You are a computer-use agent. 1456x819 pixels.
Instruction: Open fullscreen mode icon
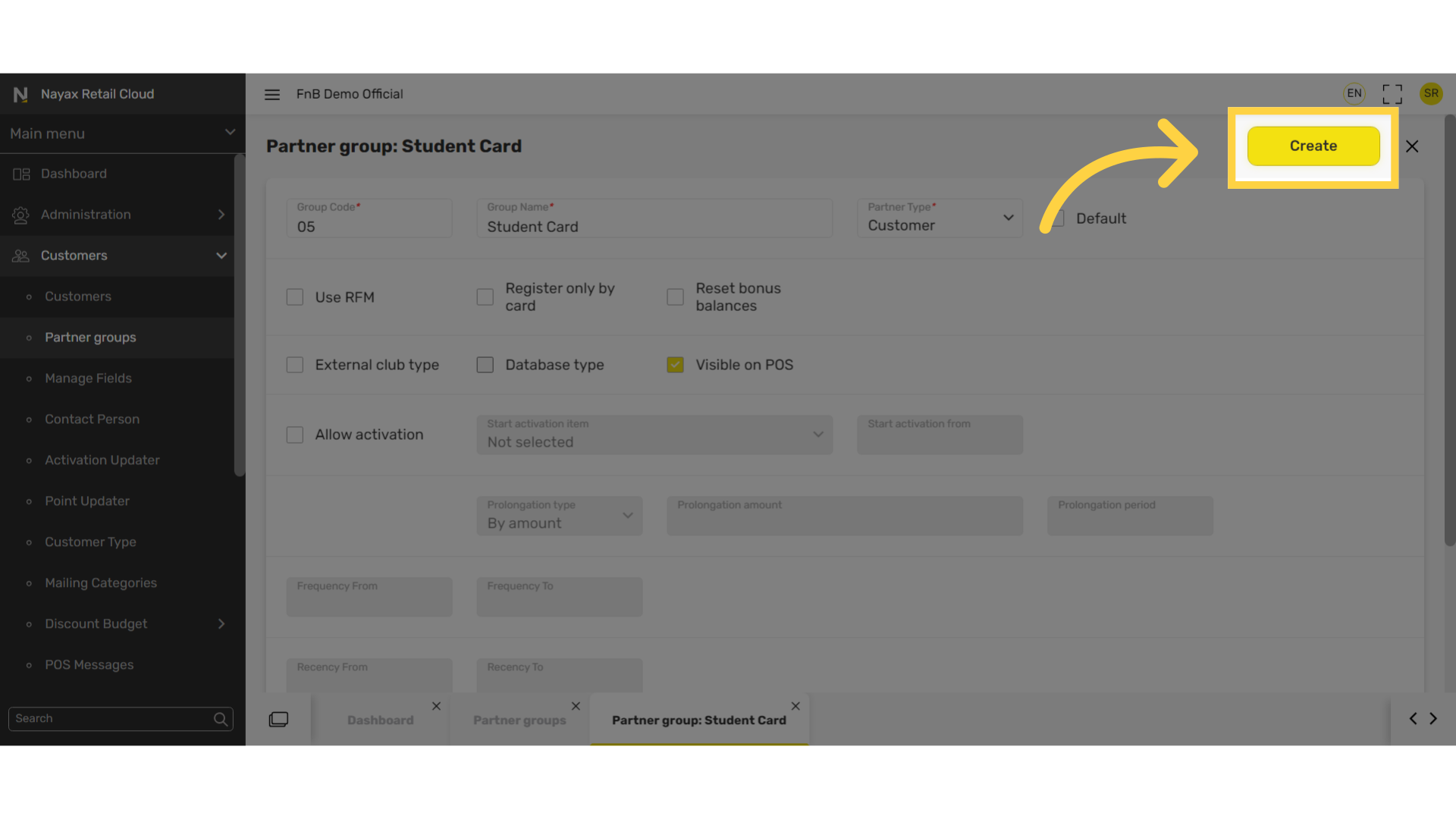pos(1392,94)
